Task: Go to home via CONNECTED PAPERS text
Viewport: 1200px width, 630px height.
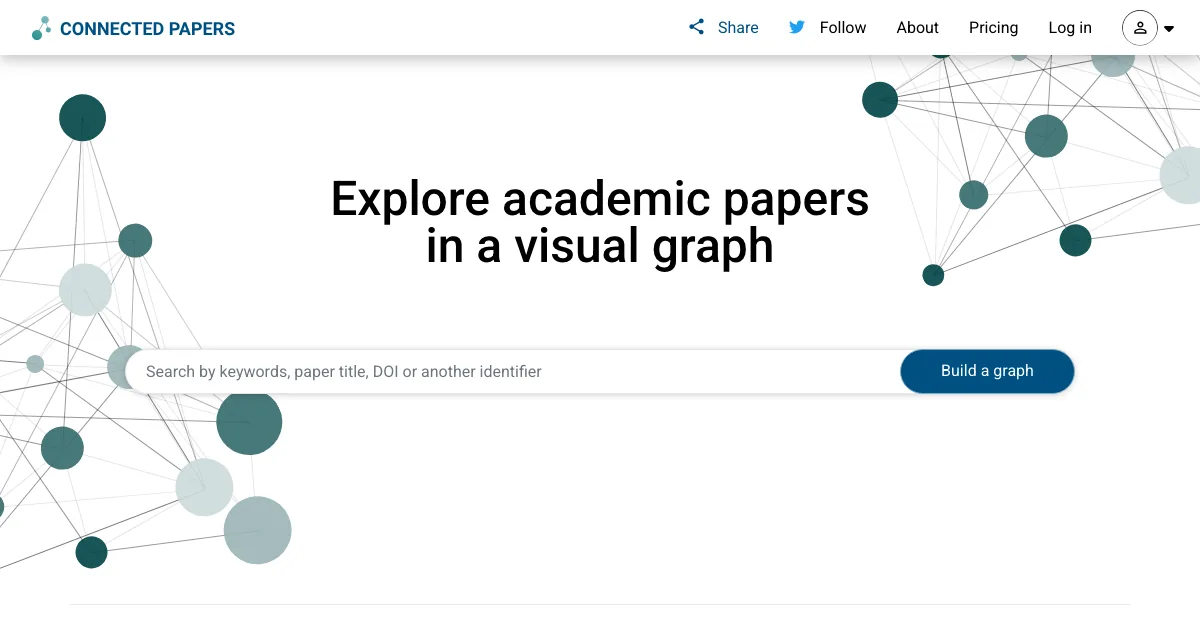Action: coord(147,29)
